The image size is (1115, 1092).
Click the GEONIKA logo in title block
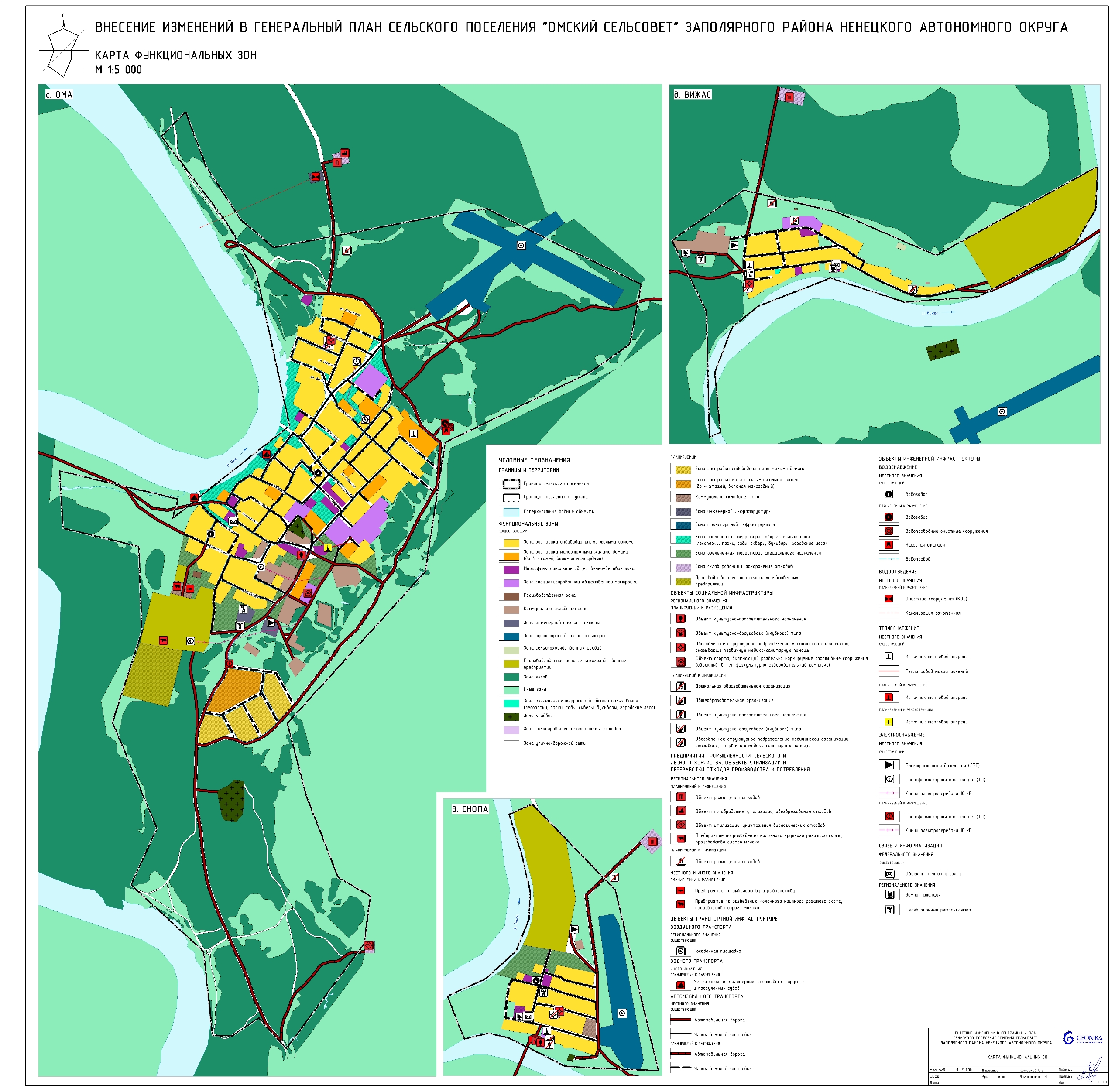click(x=1083, y=1038)
